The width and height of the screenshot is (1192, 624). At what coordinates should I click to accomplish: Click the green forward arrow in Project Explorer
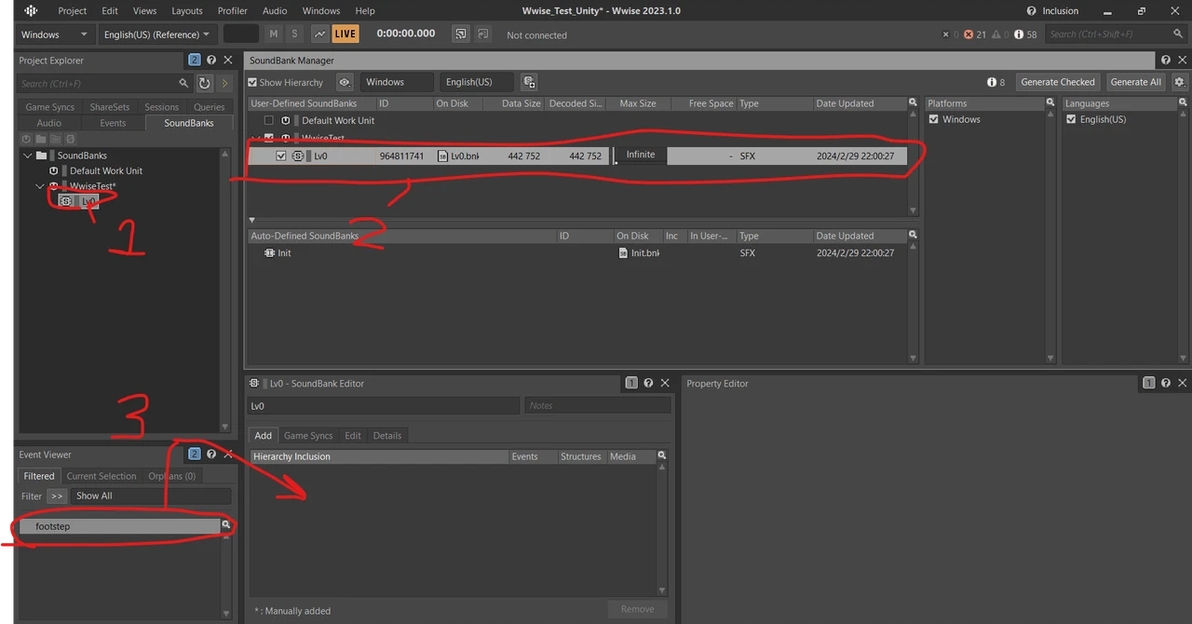(224, 83)
